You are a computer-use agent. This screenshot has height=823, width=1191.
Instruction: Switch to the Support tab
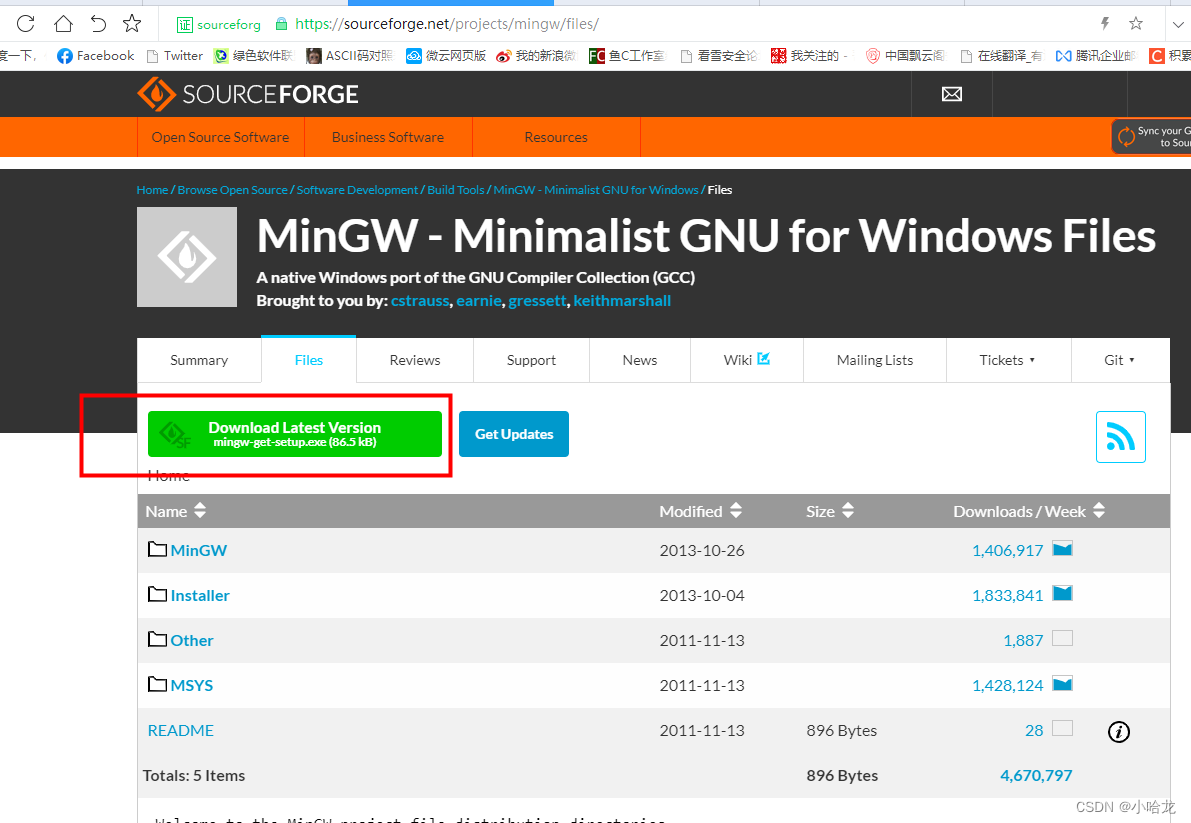(531, 360)
